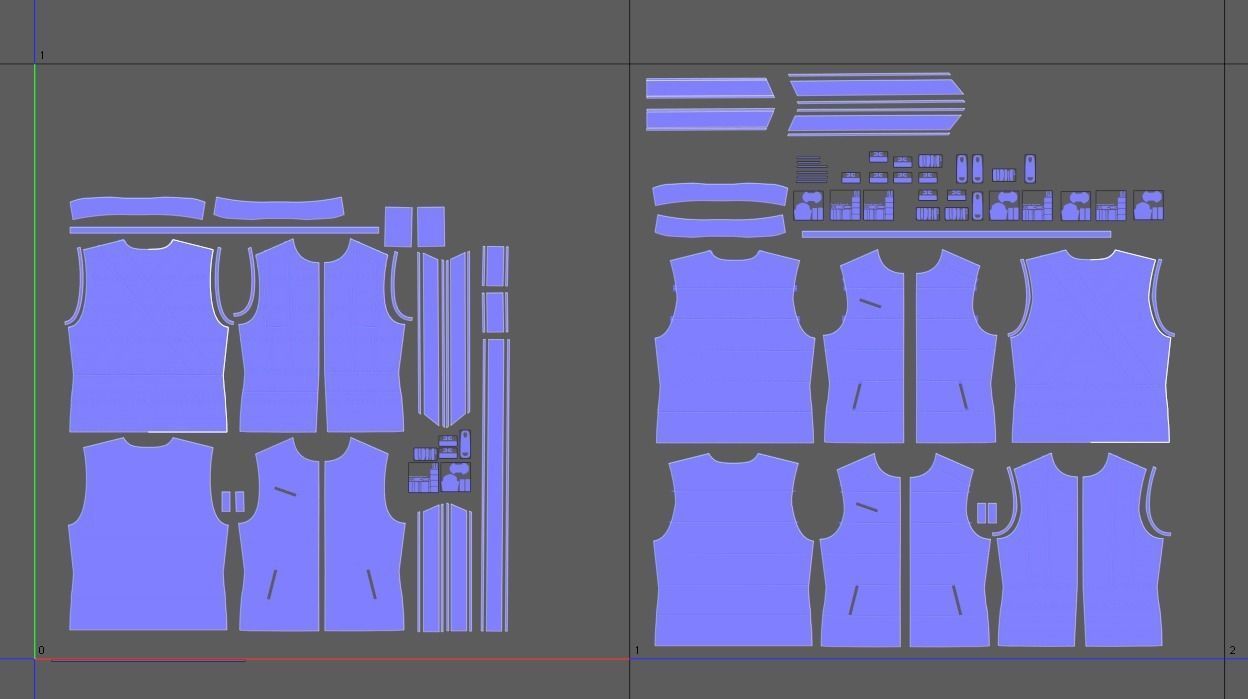Click the UV tile label 2 on the axis
The width and height of the screenshot is (1248, 699).
tap(1232, 650)
